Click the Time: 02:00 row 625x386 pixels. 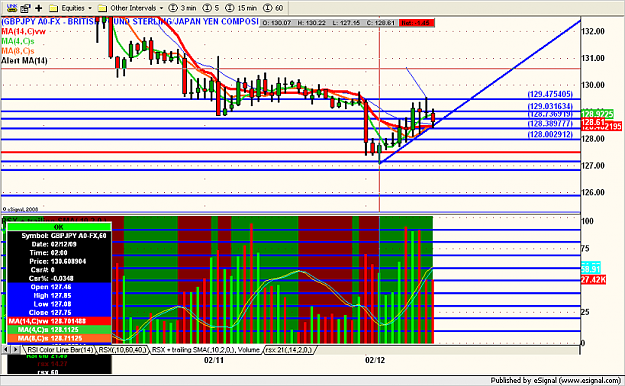pos(59,253)
